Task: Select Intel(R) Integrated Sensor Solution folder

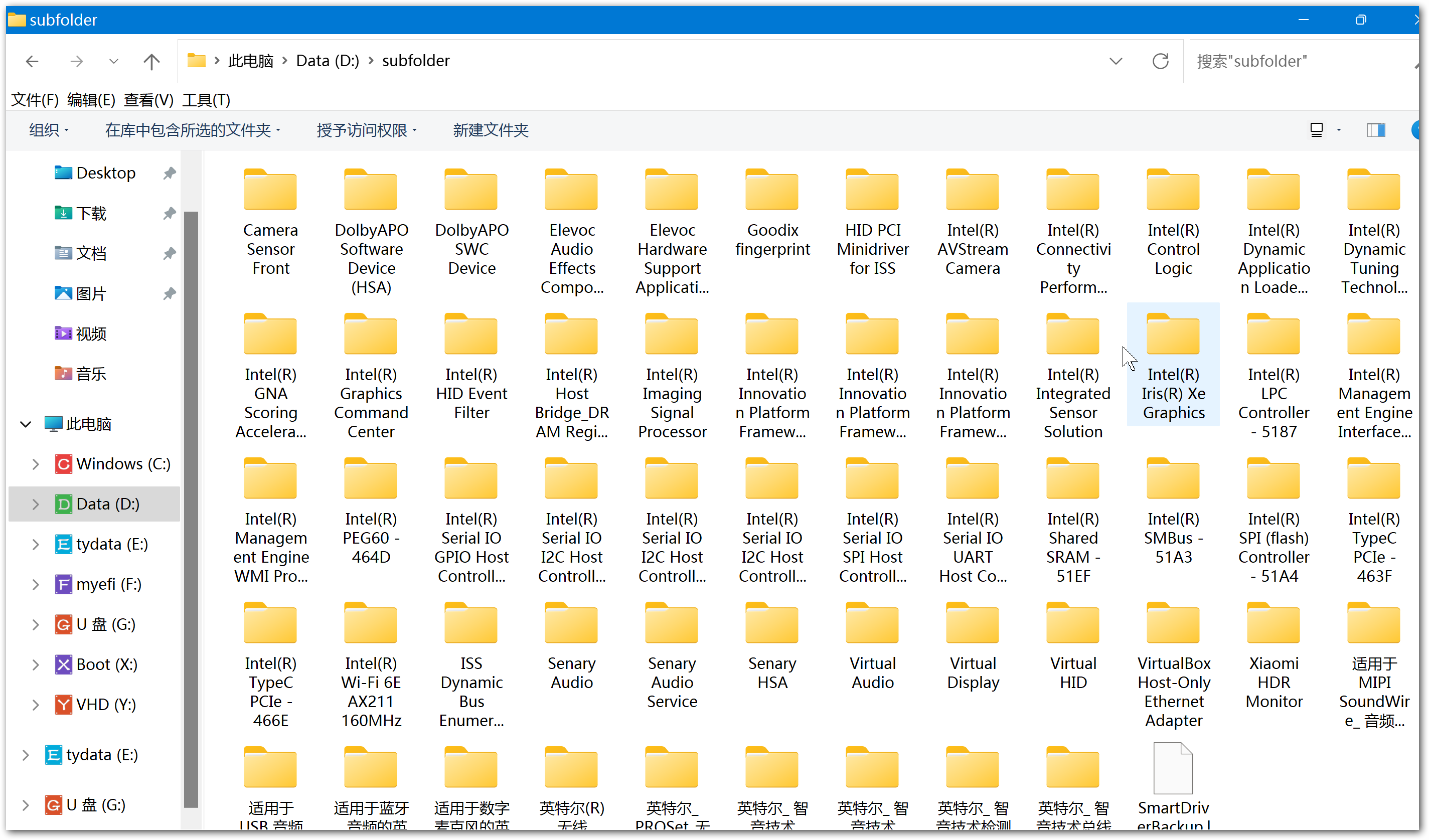Action: (1073, 377)
